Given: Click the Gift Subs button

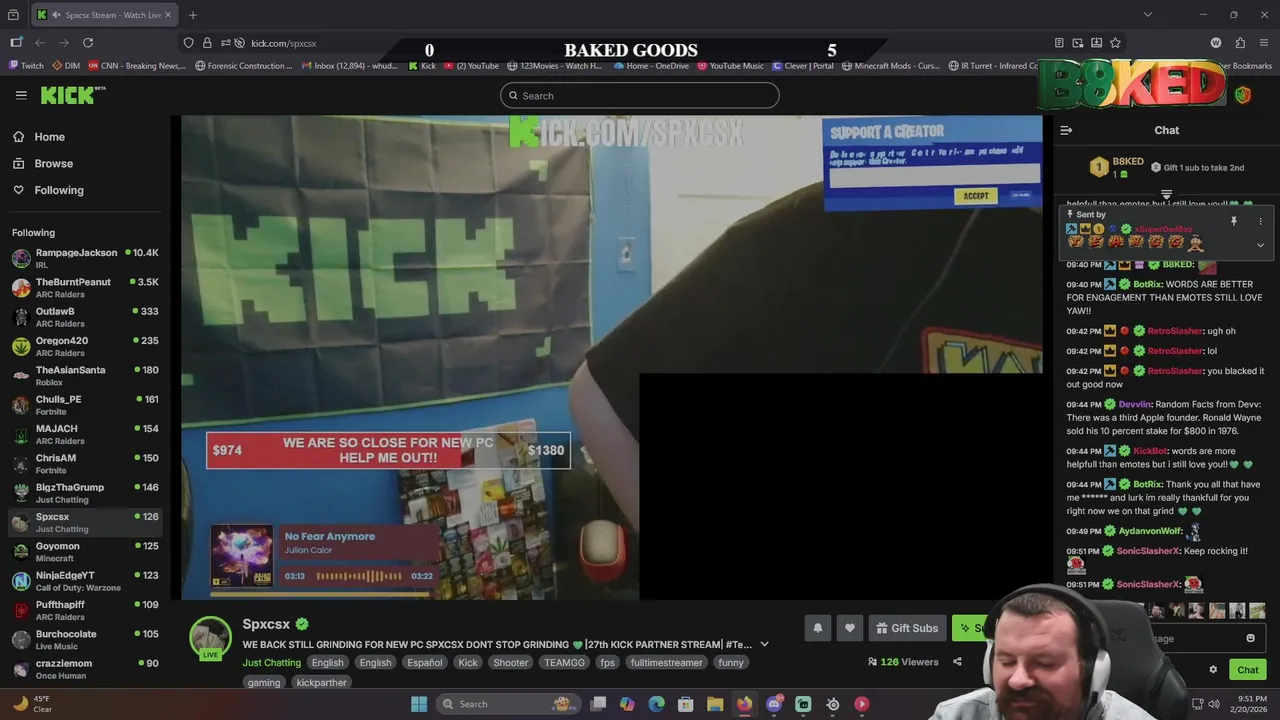Looking at the screenshot, I should [x=907, y=628].
